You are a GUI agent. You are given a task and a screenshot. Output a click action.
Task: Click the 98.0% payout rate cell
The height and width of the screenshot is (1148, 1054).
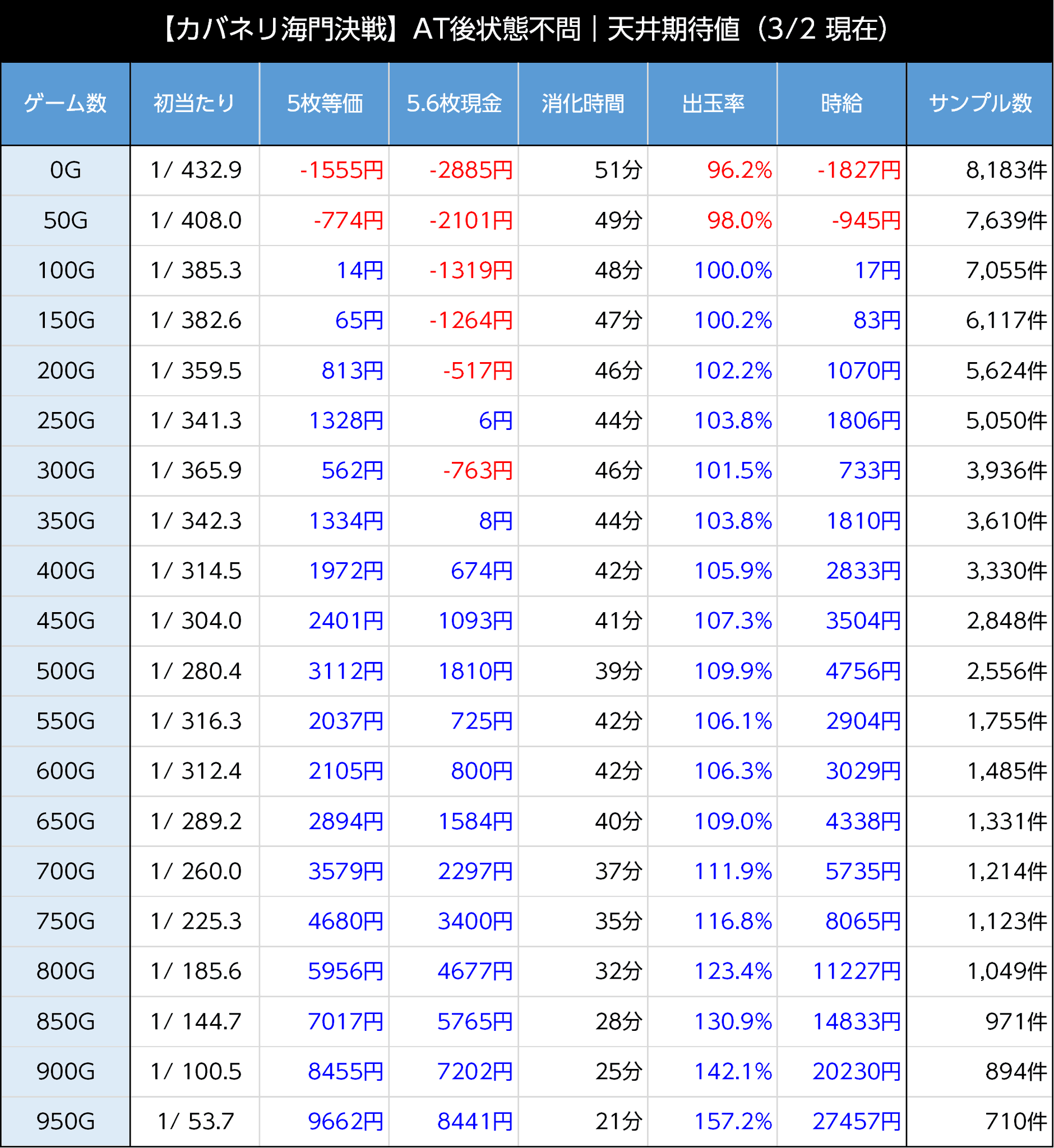(739, 220)
